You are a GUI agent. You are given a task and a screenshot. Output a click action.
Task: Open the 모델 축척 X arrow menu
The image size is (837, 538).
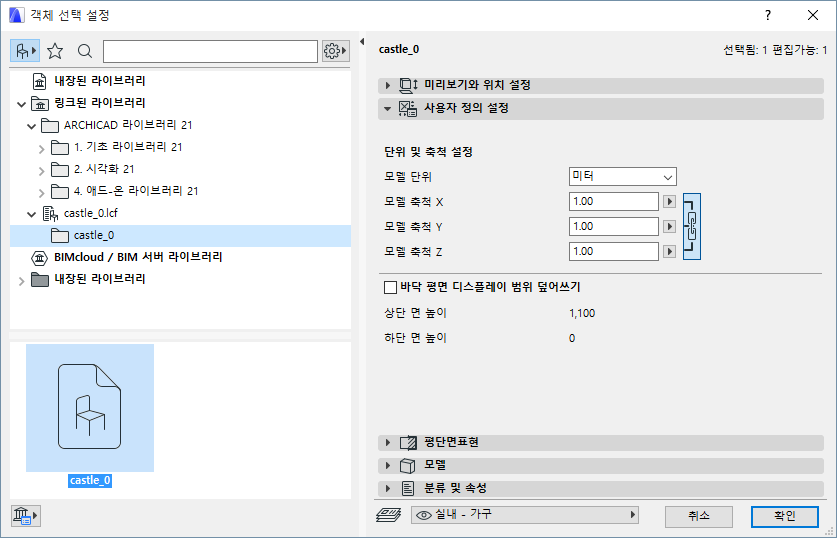pos(669,201)
